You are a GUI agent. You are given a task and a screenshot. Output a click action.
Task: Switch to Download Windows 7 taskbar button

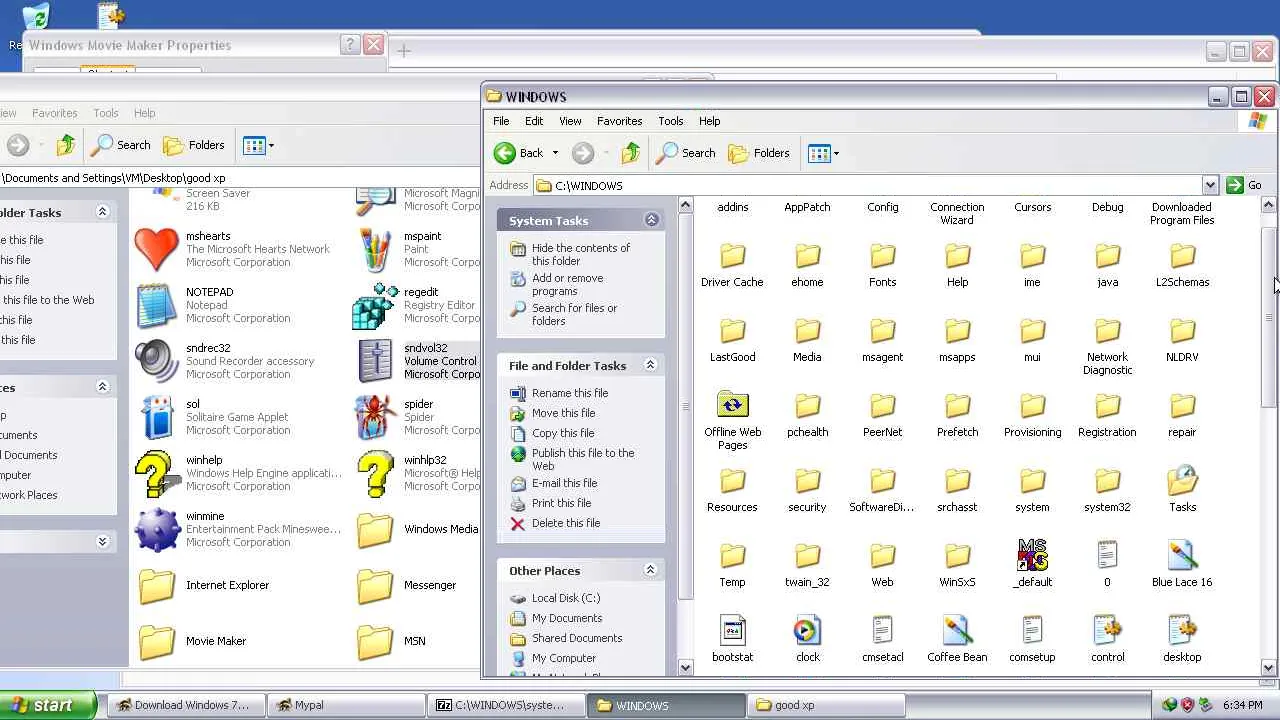[x=185, y=705]
